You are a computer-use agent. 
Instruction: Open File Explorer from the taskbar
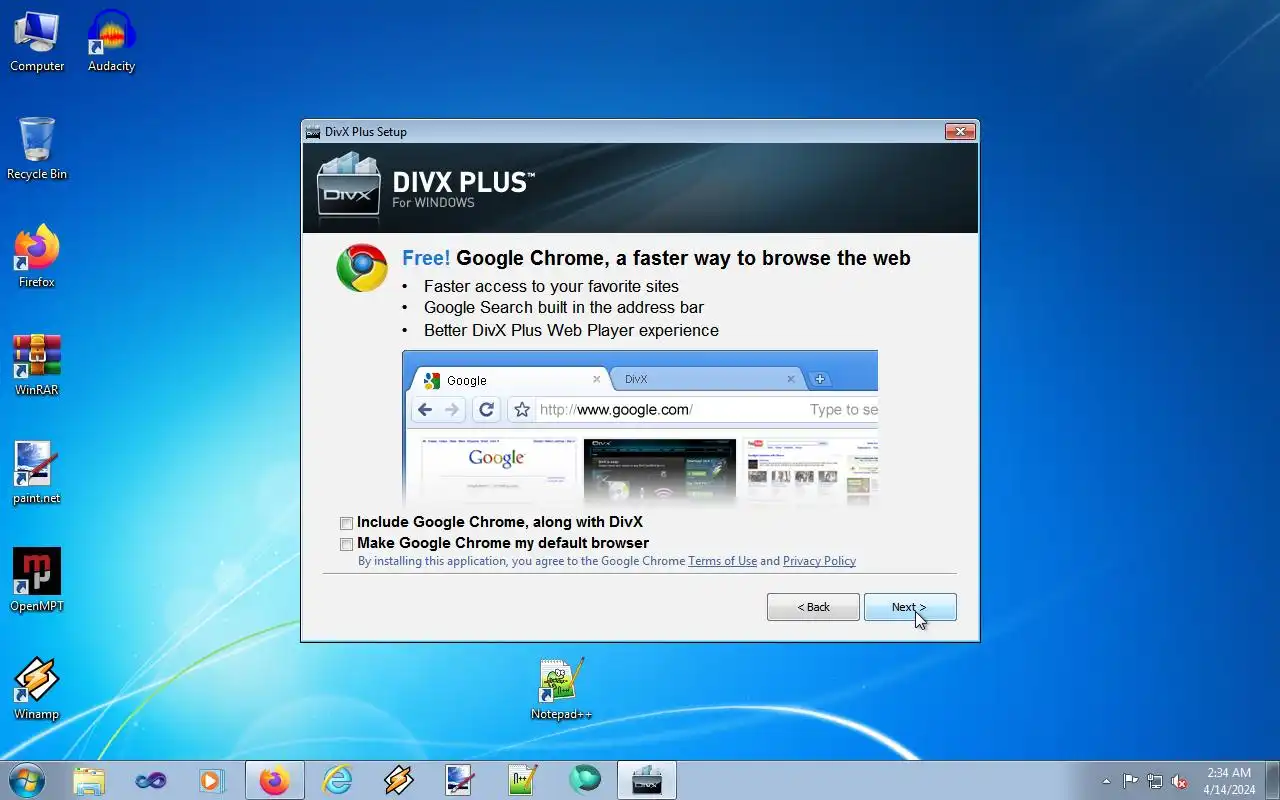click(89, 780)
